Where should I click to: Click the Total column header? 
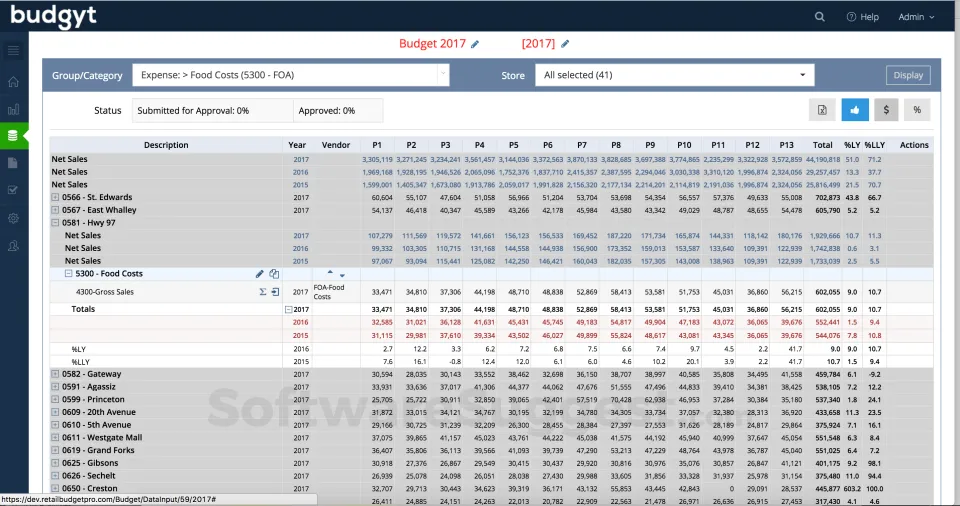coord(823,145)
